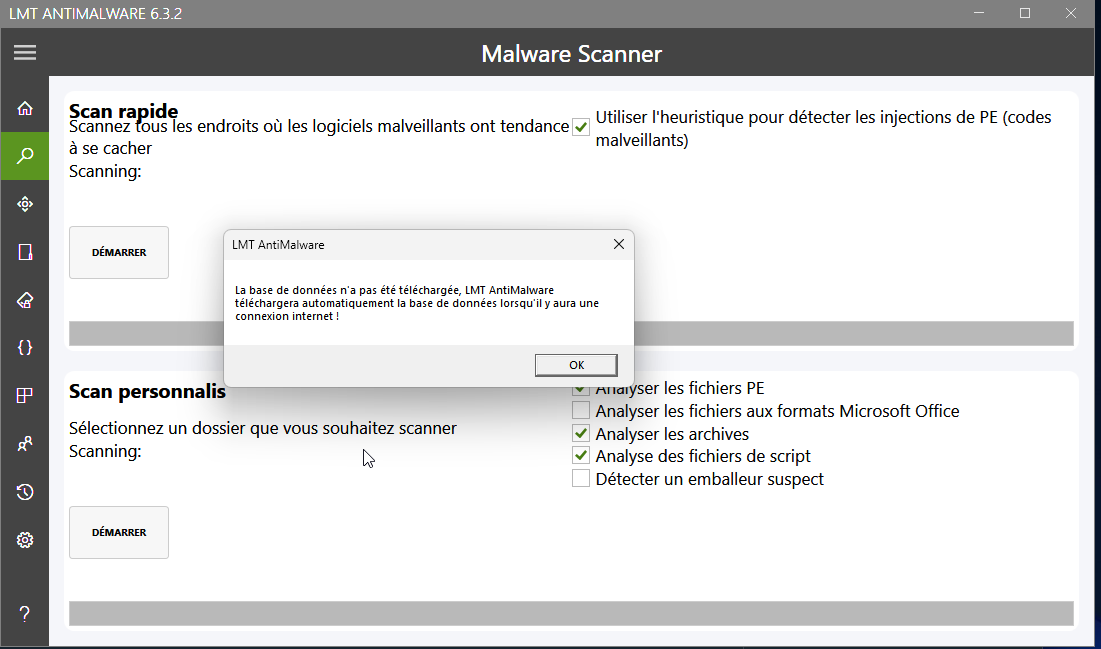1101x649 pixels.
Task: Click OK in the LMT AntiMalware dialog
Action: tap(576, 365)
